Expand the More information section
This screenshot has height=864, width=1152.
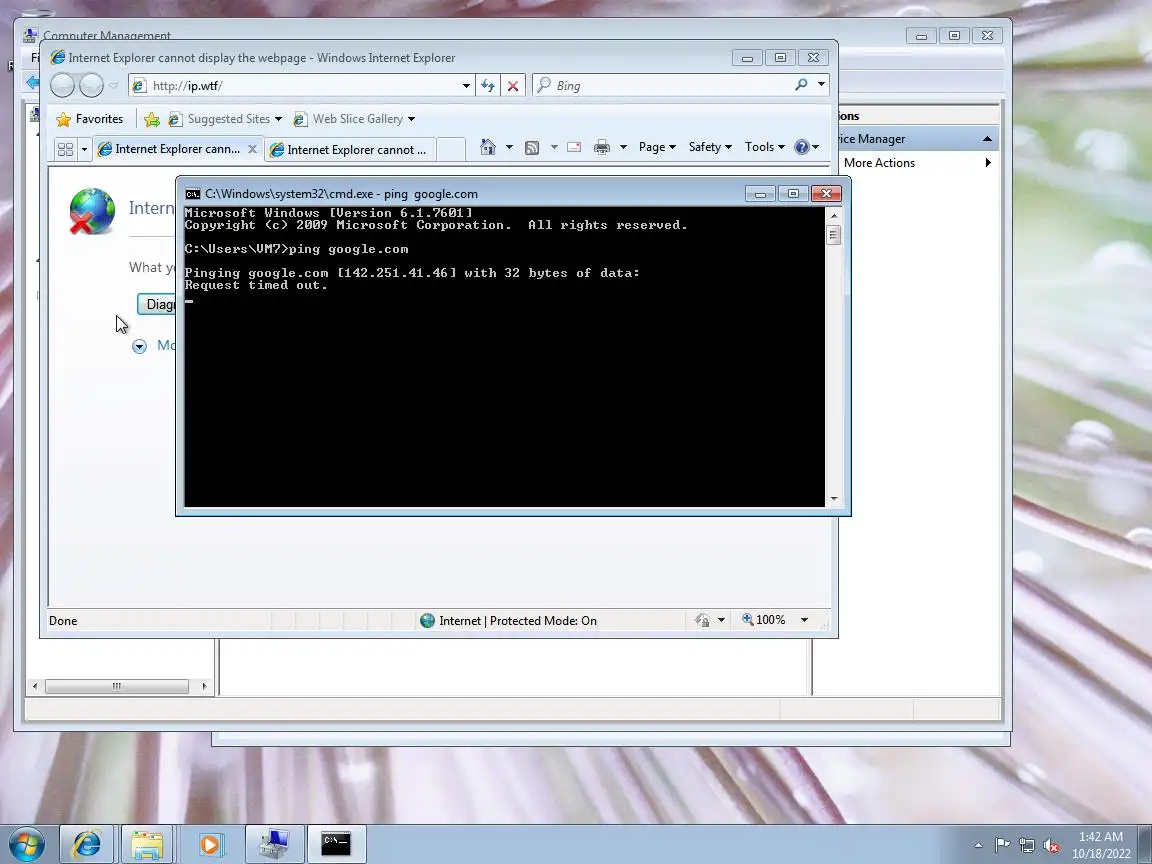(x=140, y=346)
